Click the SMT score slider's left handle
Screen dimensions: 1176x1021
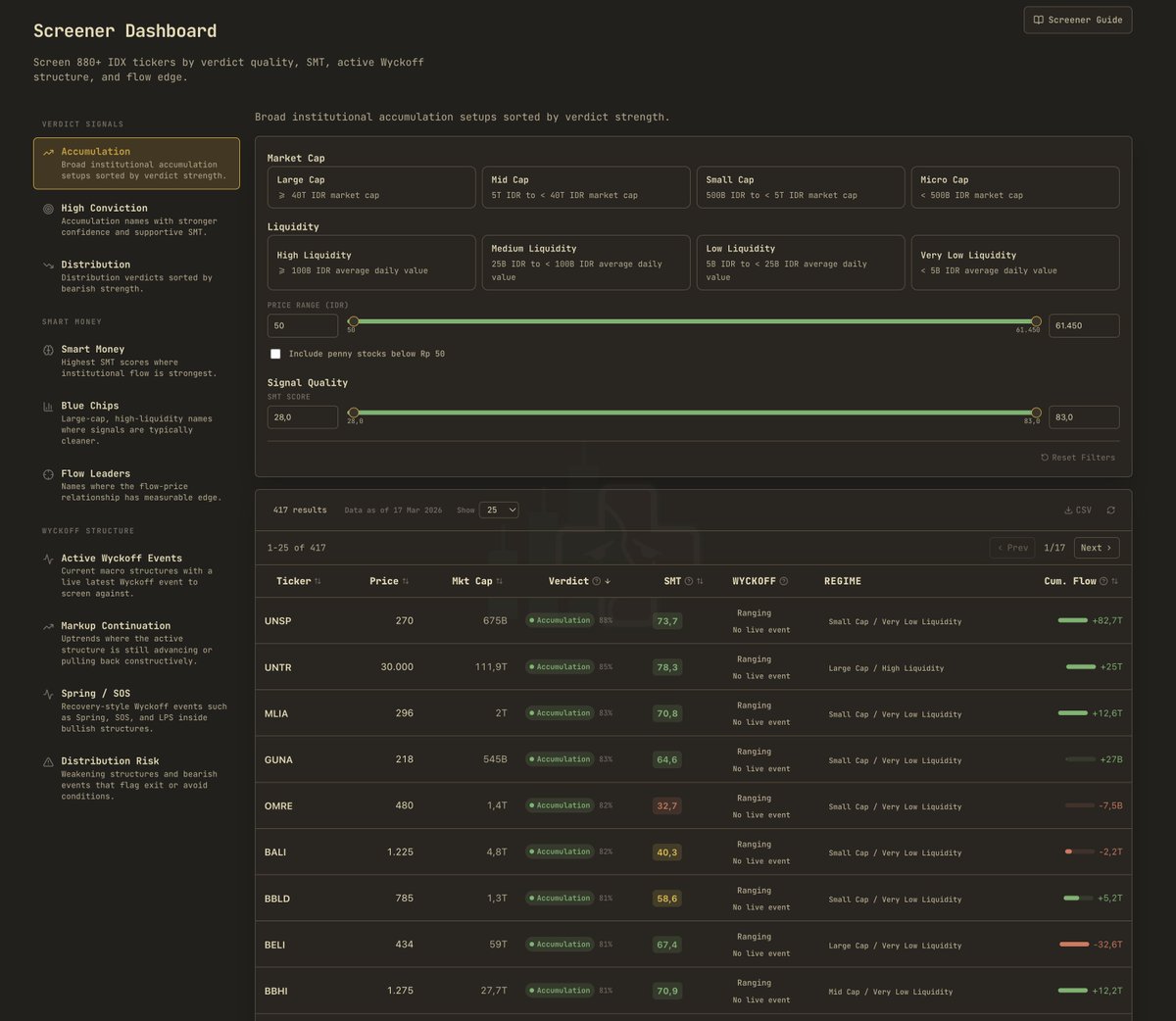click(x=354, y=413)
